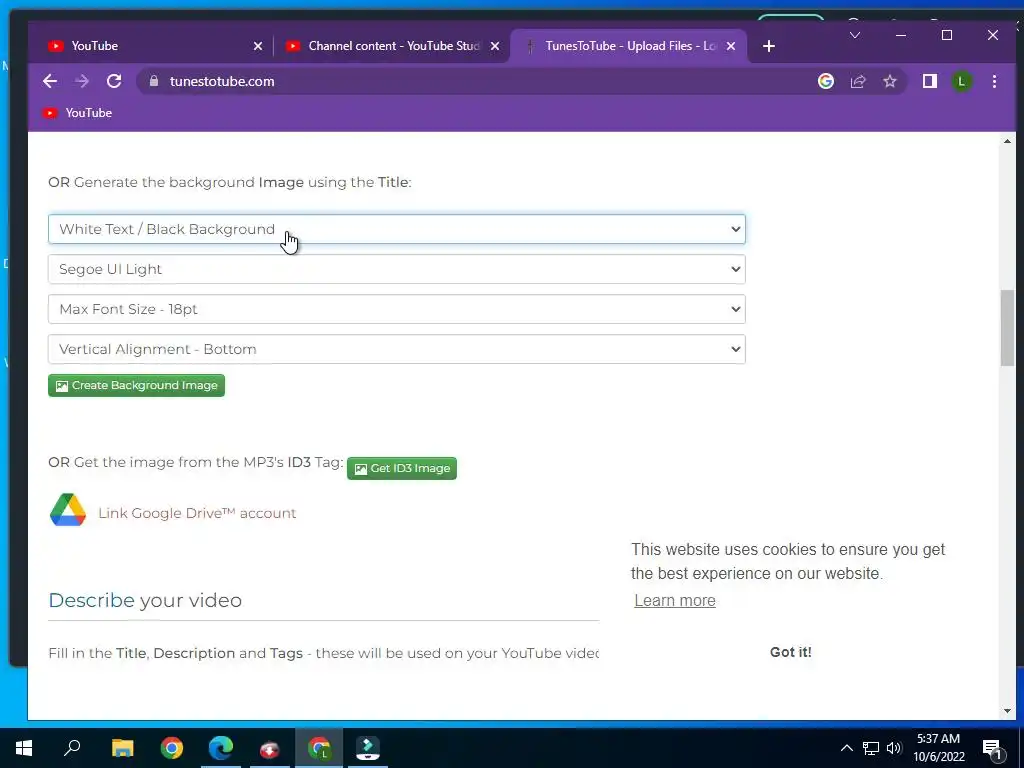The height and width of the screenshot is (768, 1024).
Task: Close the TunesToTube tab
Action: pyautogui.click(x=731, y=46)
